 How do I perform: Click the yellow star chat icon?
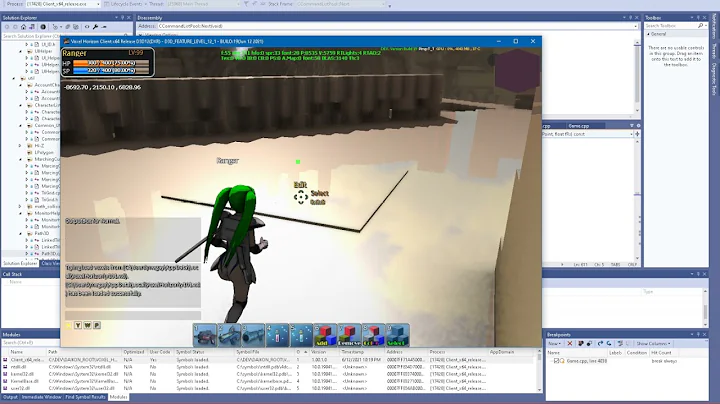coord(69,325)
